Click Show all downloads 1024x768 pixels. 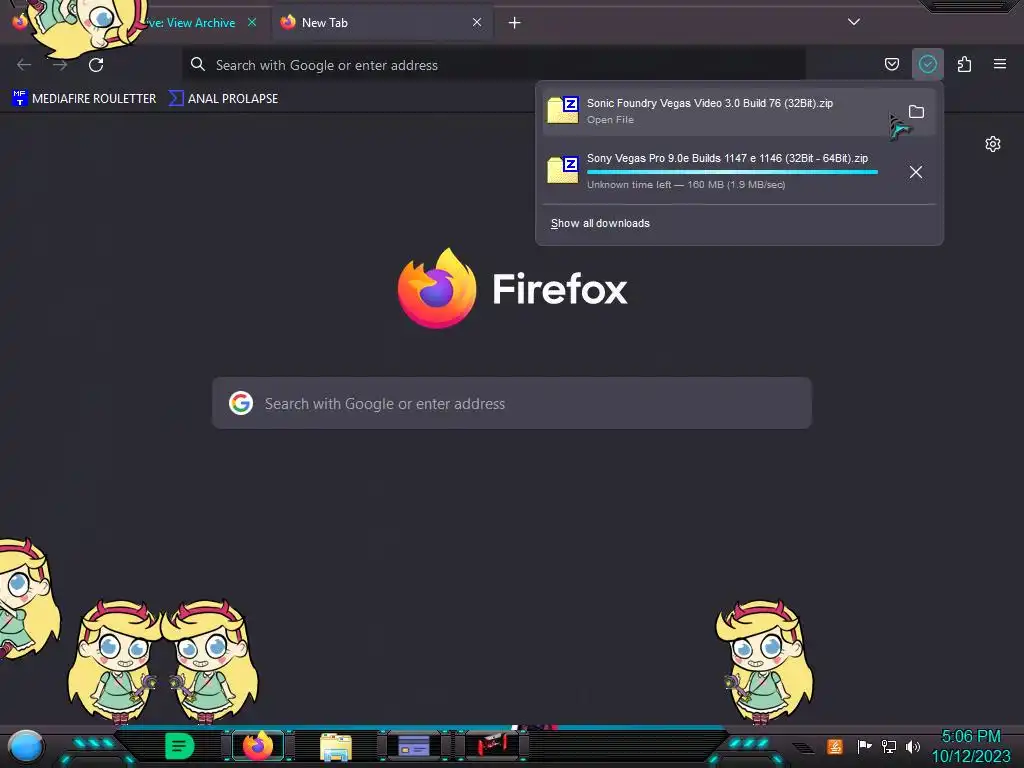coord(600,223)
